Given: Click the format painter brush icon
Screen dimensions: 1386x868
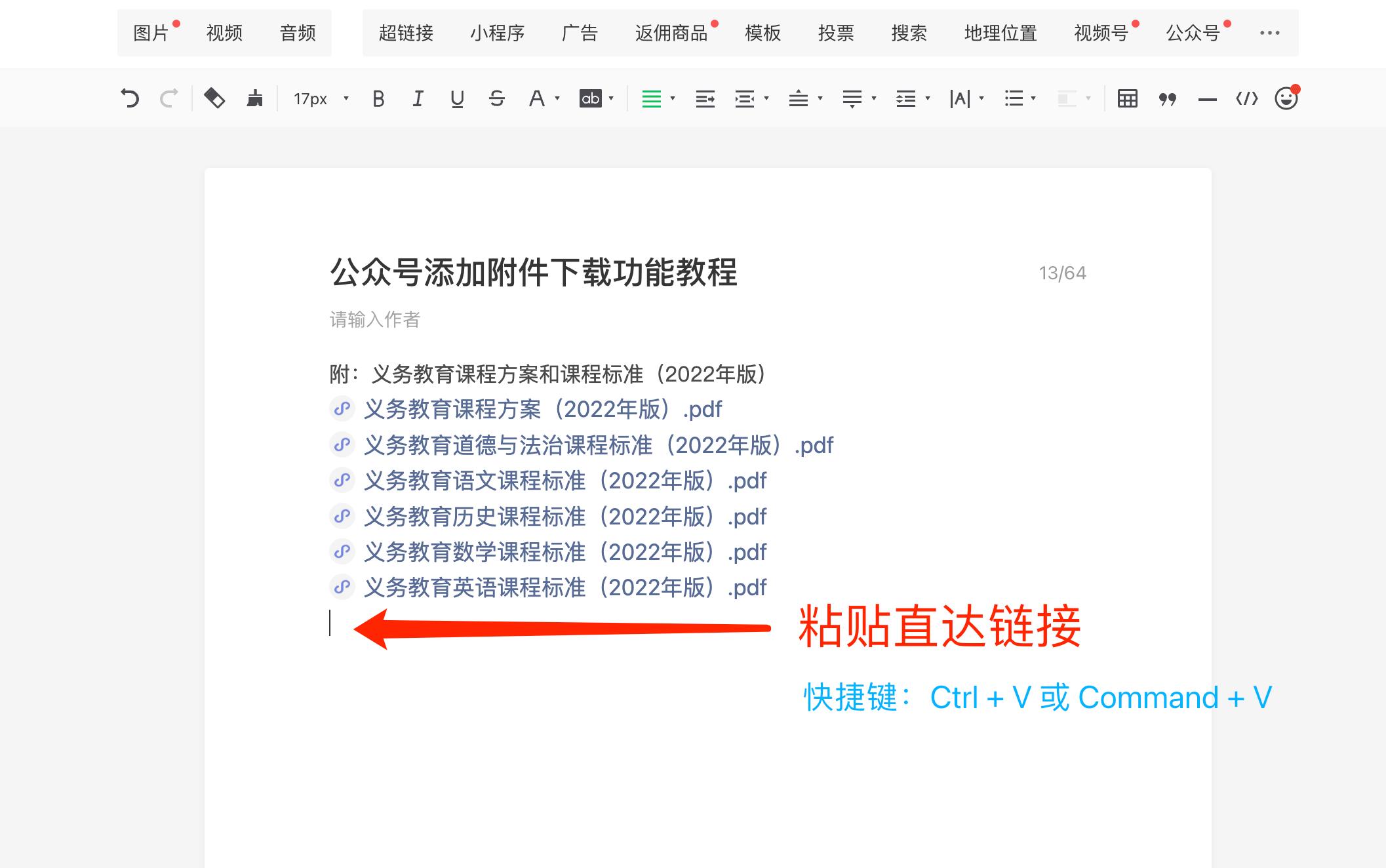Looking at the screenshot, I should coord(255,98).
